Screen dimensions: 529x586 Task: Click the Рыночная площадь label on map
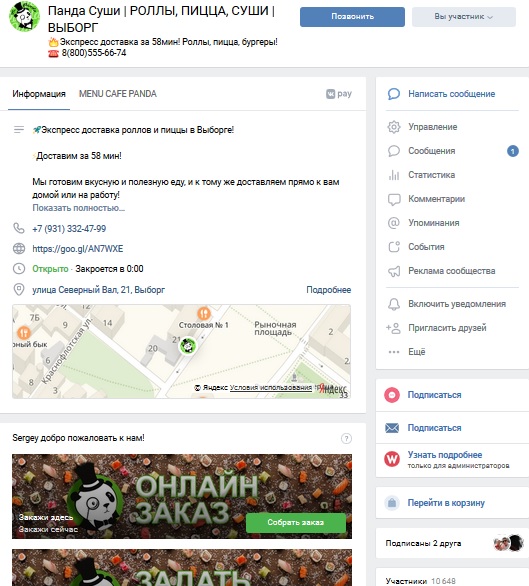[275, 328]
